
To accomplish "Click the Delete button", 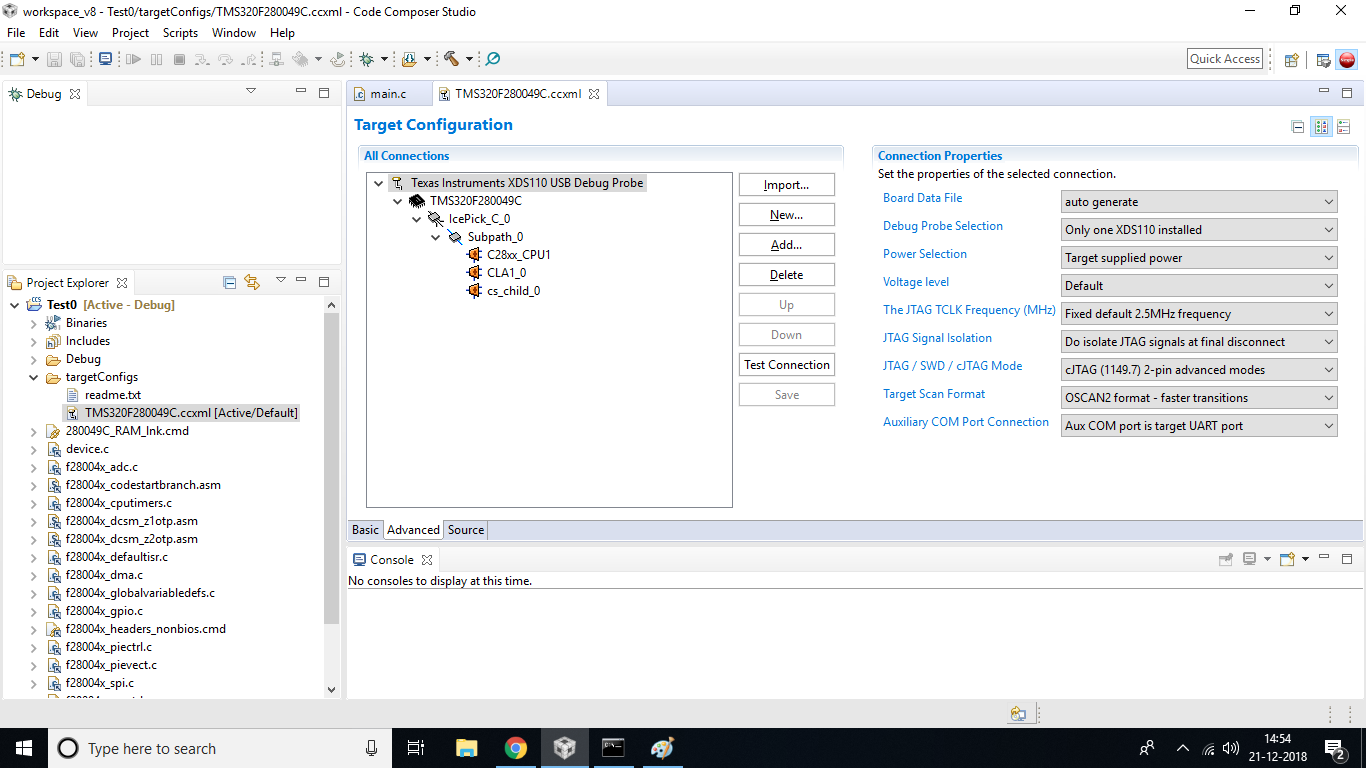I will click(786, 275).
